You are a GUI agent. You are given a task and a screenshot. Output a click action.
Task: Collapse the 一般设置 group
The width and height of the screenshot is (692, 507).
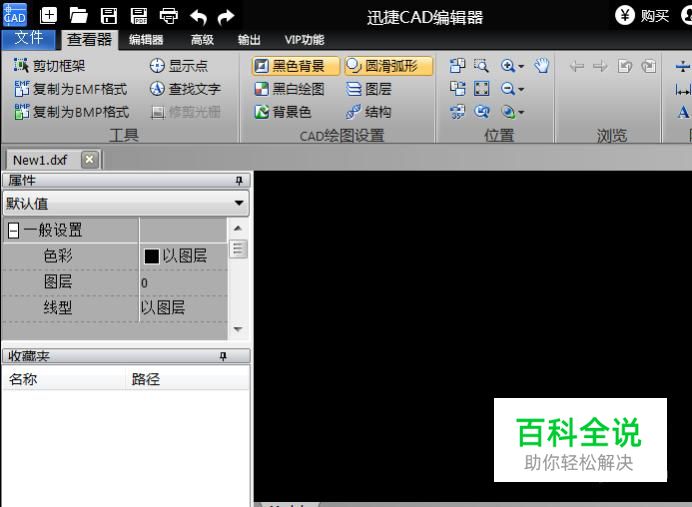[x=14, y=230]
